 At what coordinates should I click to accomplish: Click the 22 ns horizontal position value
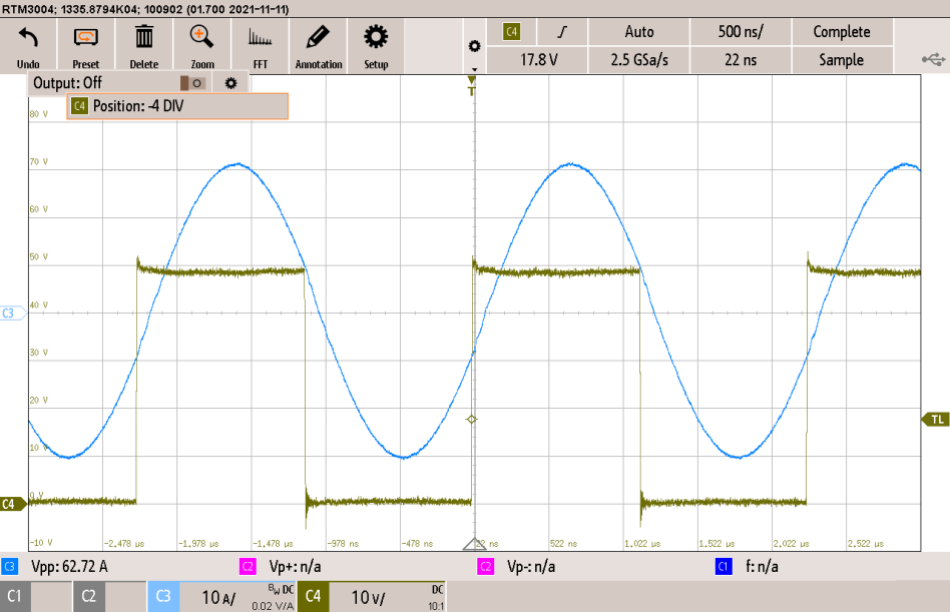coord(740,60)
